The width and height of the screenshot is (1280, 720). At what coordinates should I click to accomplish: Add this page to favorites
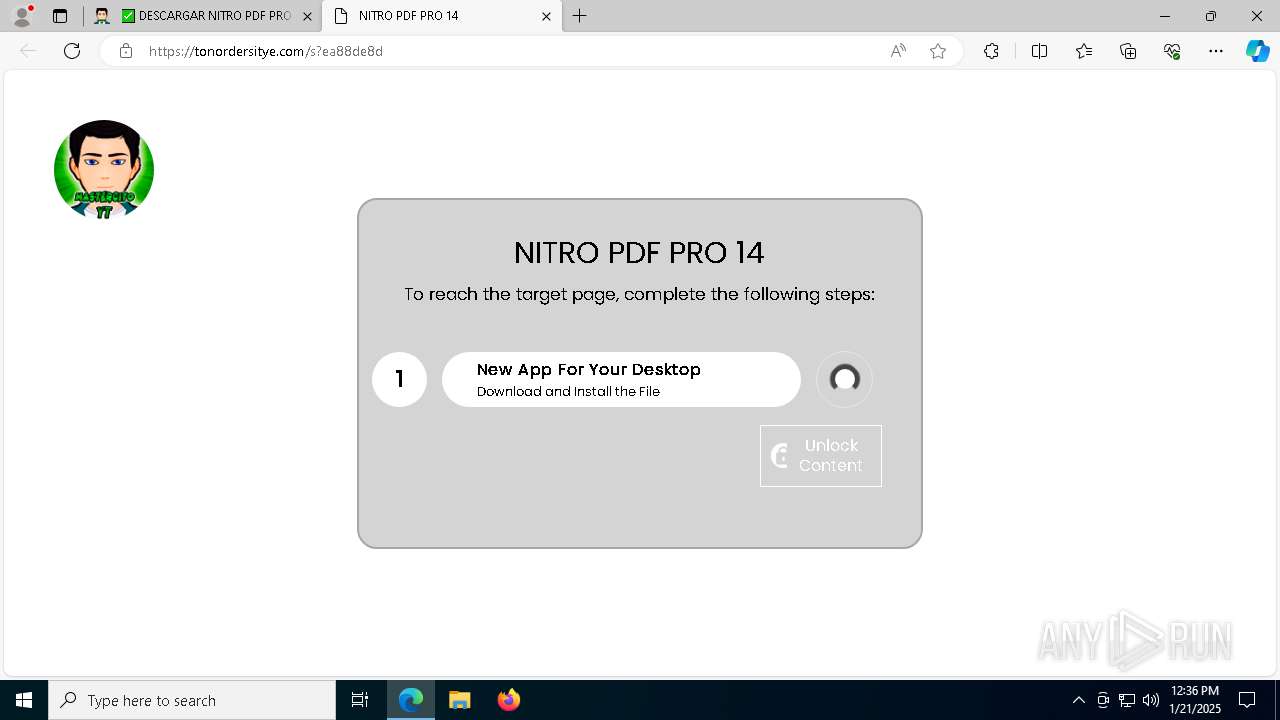(x=938, y=51)
